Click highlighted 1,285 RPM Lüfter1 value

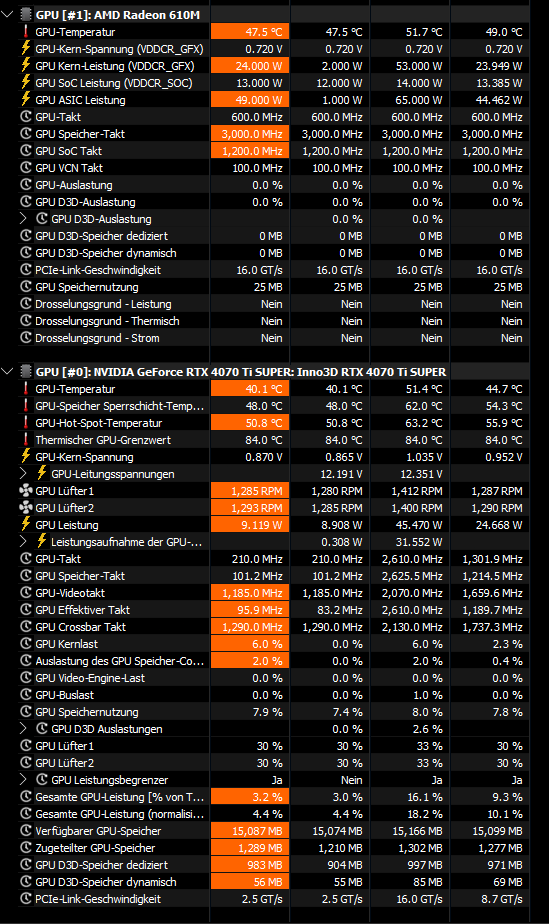click(250, 491)
